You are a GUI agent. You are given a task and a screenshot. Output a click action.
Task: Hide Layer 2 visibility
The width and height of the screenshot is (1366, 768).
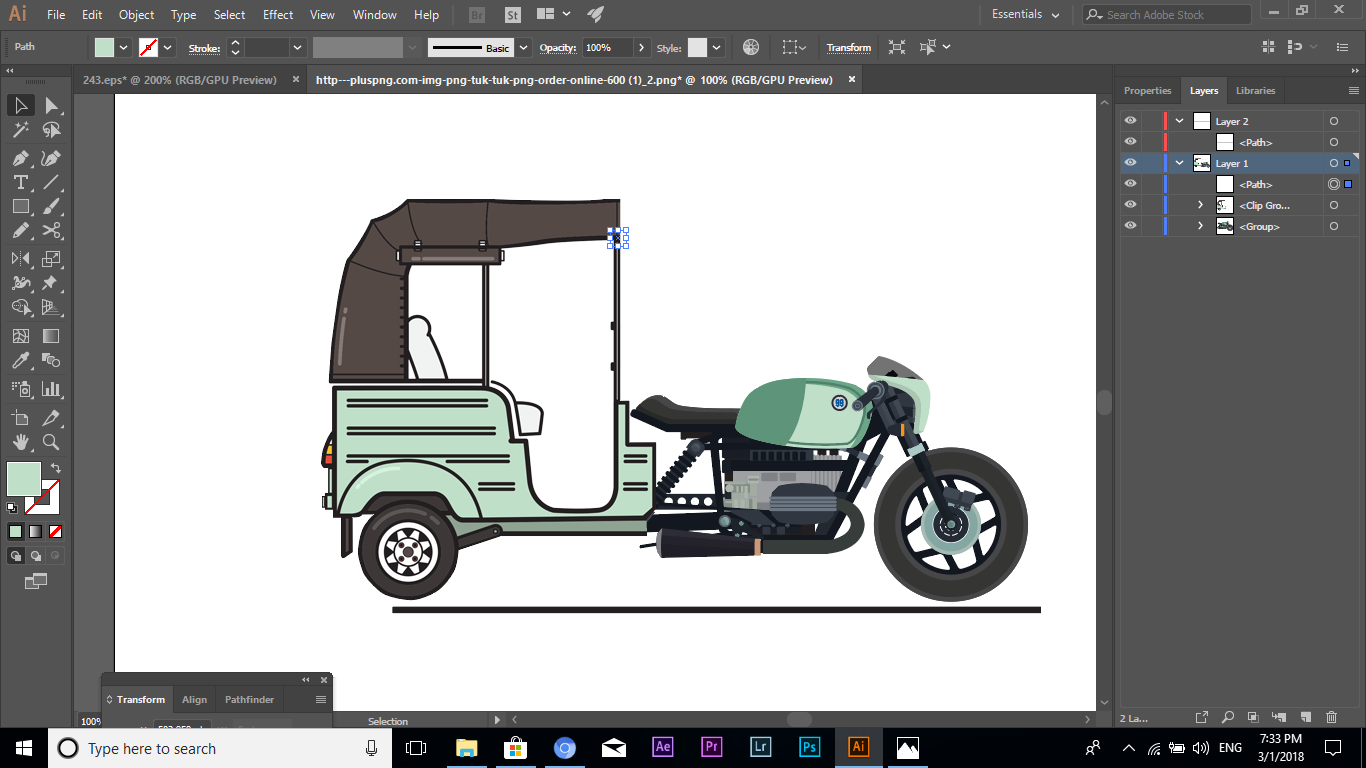[x=1129, y=120]
